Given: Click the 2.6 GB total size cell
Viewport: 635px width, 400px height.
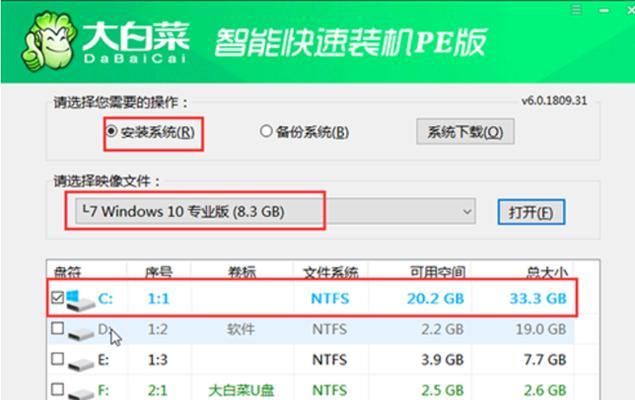Looking at the screenshot, I should pyautogui.click(x=545, y=390).
